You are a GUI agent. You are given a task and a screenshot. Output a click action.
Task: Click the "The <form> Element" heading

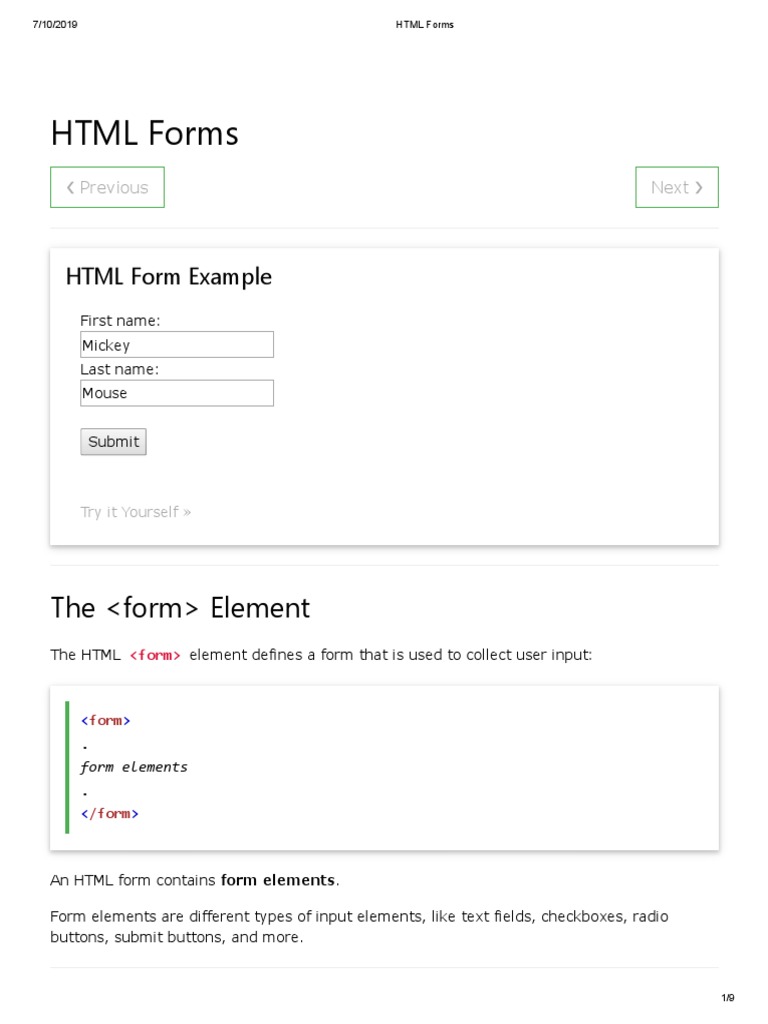click(x=180, y=608)
